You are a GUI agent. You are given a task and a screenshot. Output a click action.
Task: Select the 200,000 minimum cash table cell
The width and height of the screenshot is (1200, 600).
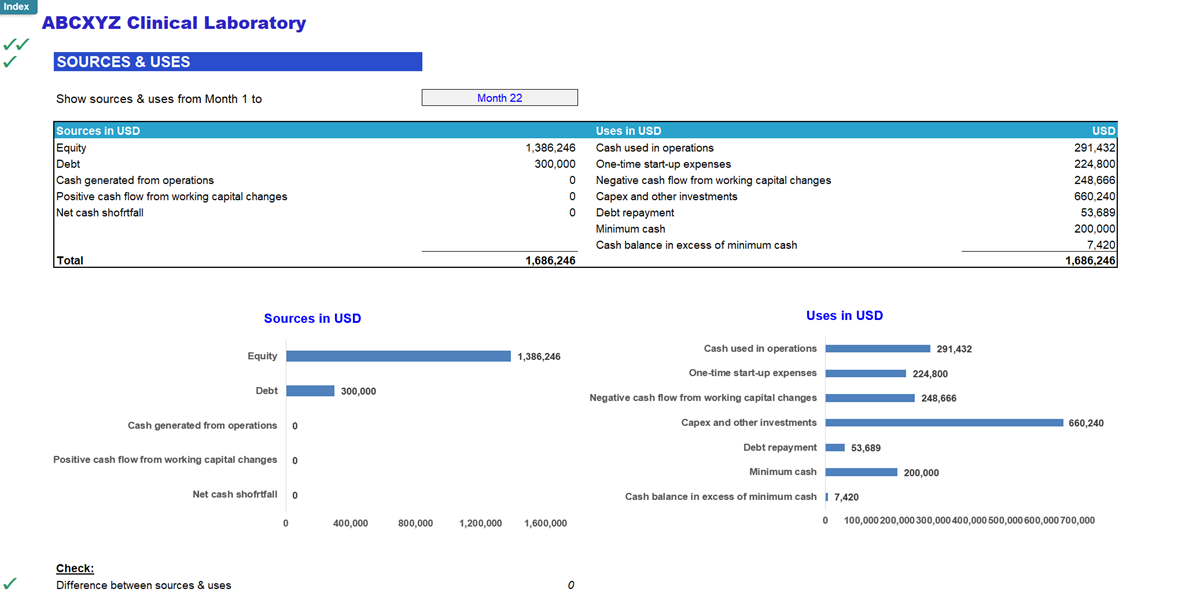(x=1095, y=229)
